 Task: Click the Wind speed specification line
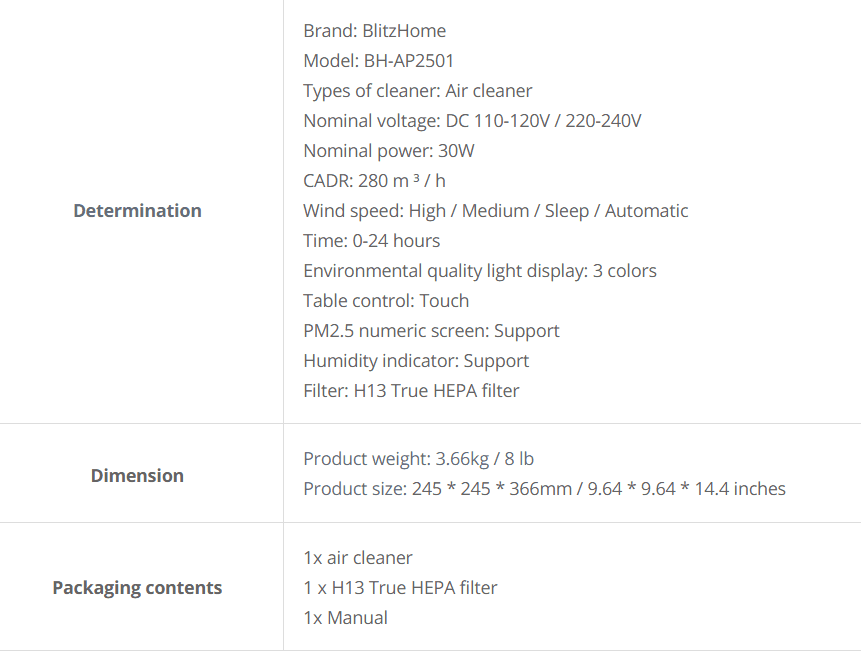tap(496, 211)
